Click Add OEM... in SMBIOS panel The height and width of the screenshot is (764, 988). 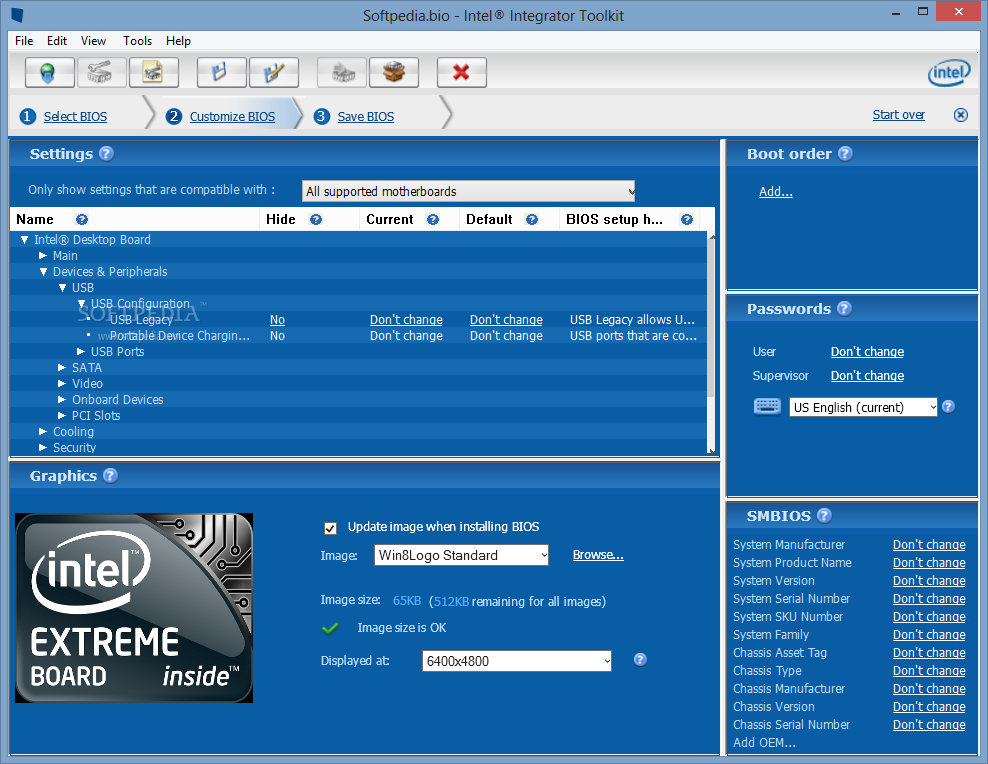[764, 743]
